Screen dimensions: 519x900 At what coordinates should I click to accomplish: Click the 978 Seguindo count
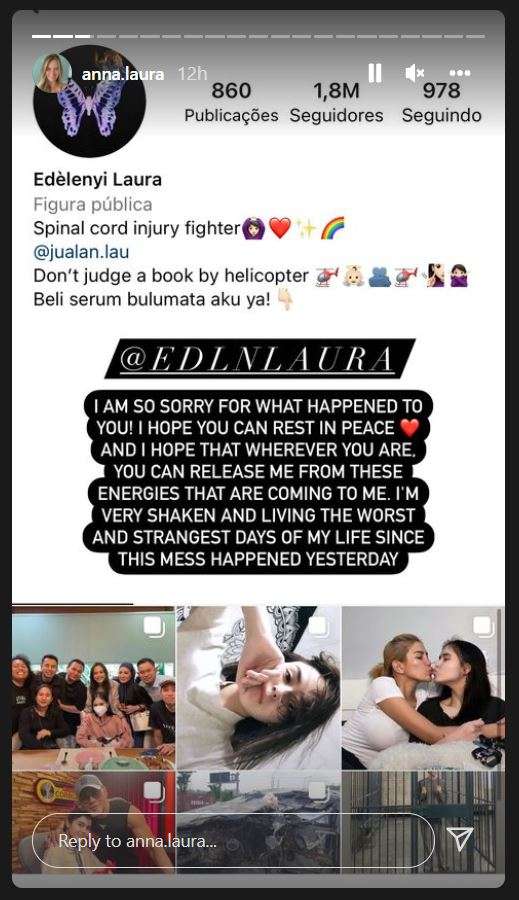pyautogui.click(x=441, y=102)
